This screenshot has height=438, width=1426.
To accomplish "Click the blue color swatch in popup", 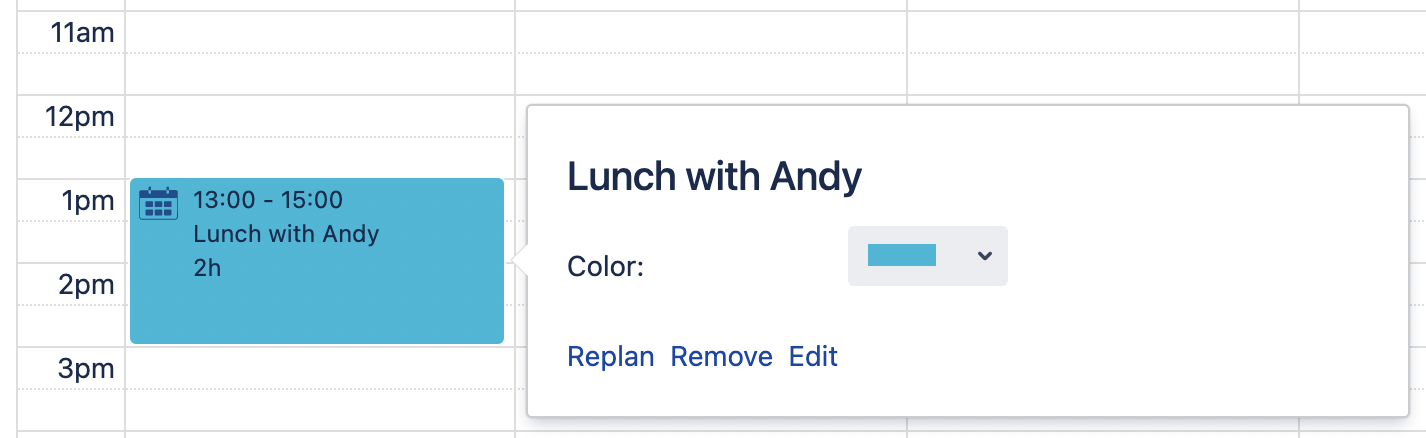I will click(x=901, y=256).
